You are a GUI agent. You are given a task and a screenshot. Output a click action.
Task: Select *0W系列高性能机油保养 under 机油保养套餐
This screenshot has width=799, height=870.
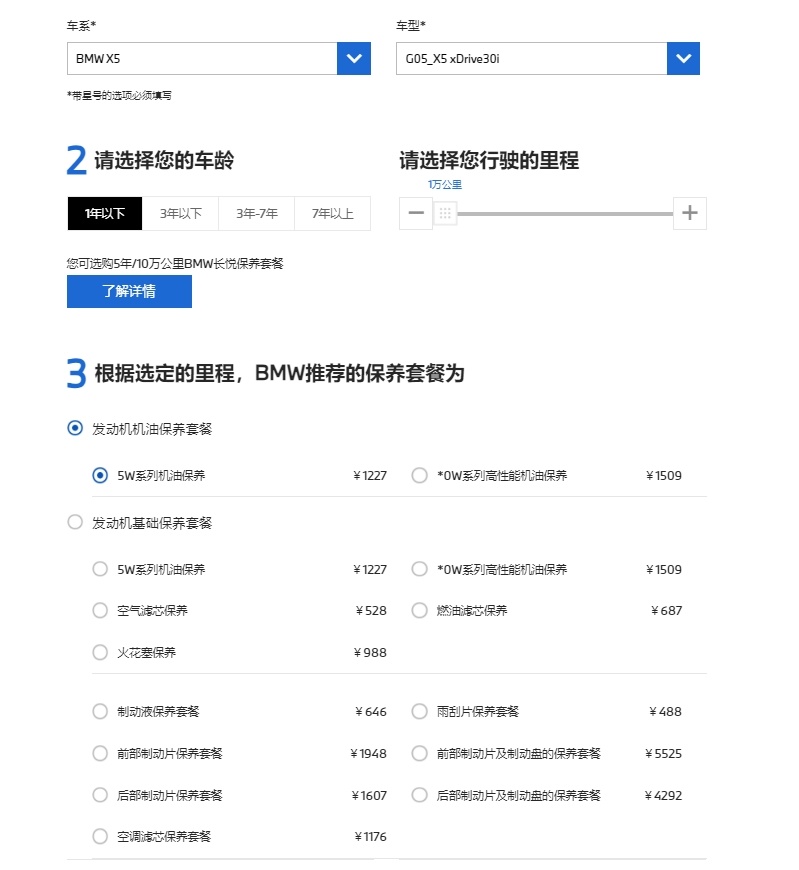[419, 476]
